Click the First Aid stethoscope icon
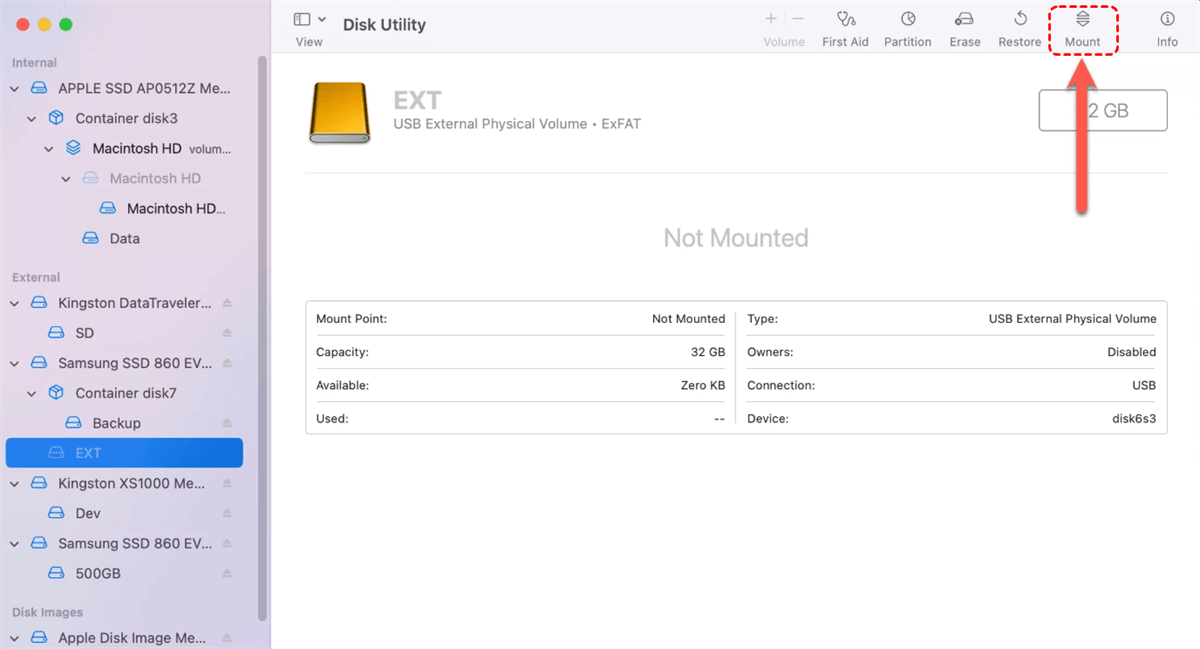1200x649 pixels. point(845,19)
